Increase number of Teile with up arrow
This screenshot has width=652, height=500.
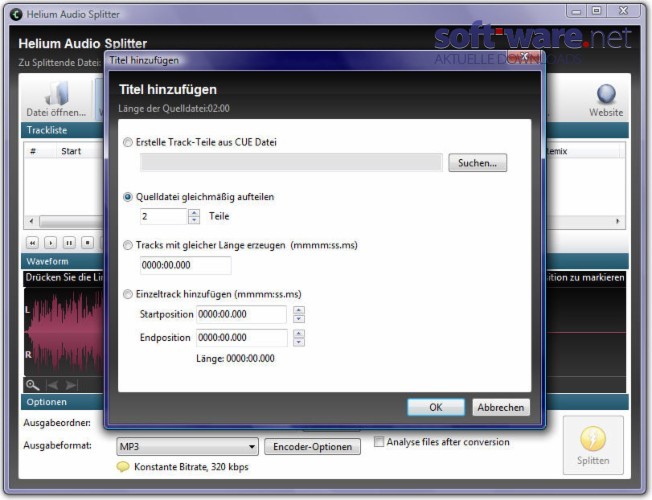194,213
